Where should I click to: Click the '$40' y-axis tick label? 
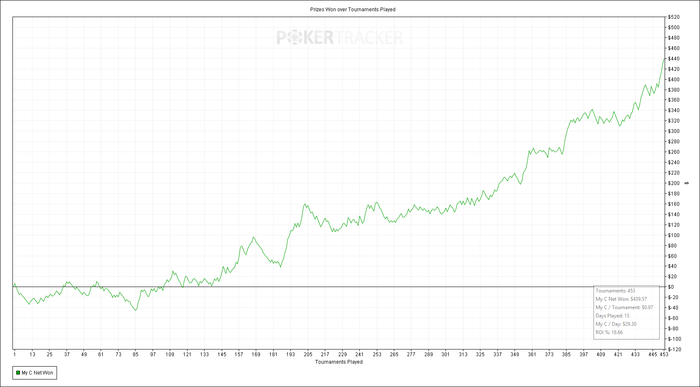[672, 266]
